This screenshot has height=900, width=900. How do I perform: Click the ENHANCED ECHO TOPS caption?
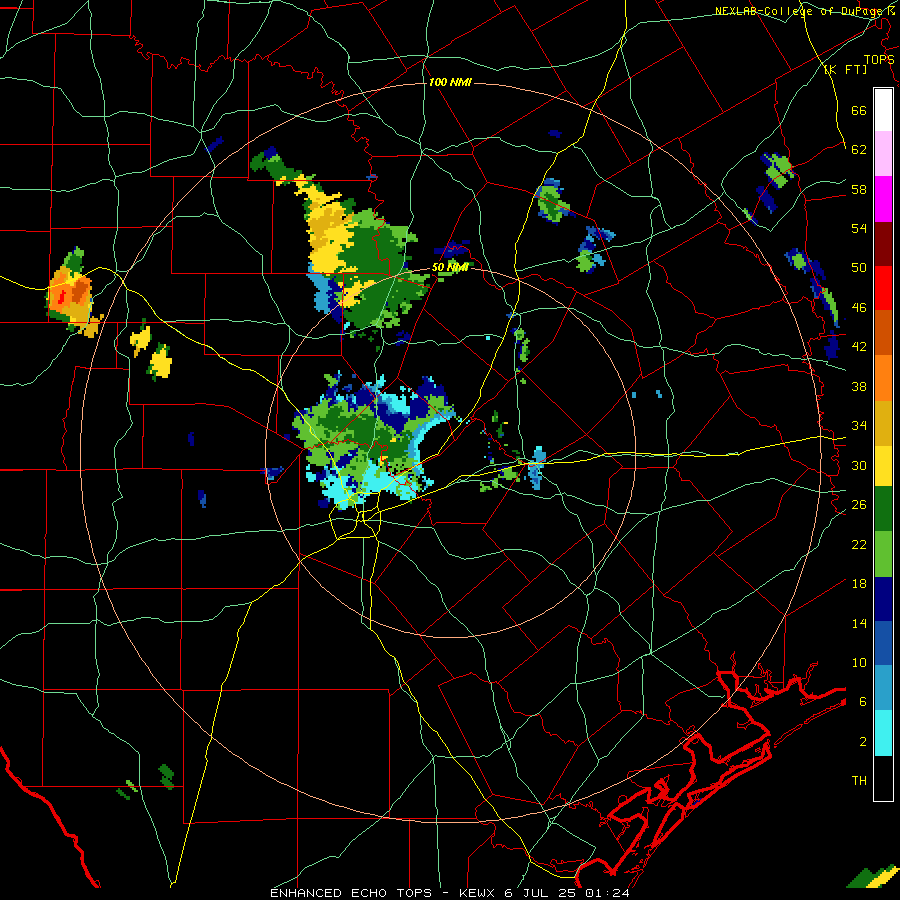pos(450,893)
